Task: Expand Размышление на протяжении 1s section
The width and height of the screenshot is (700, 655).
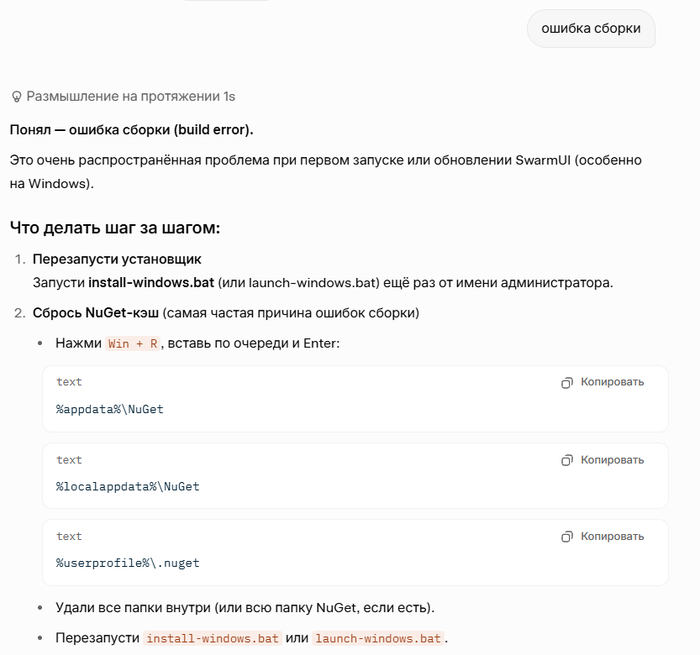Action: (130, 96)
